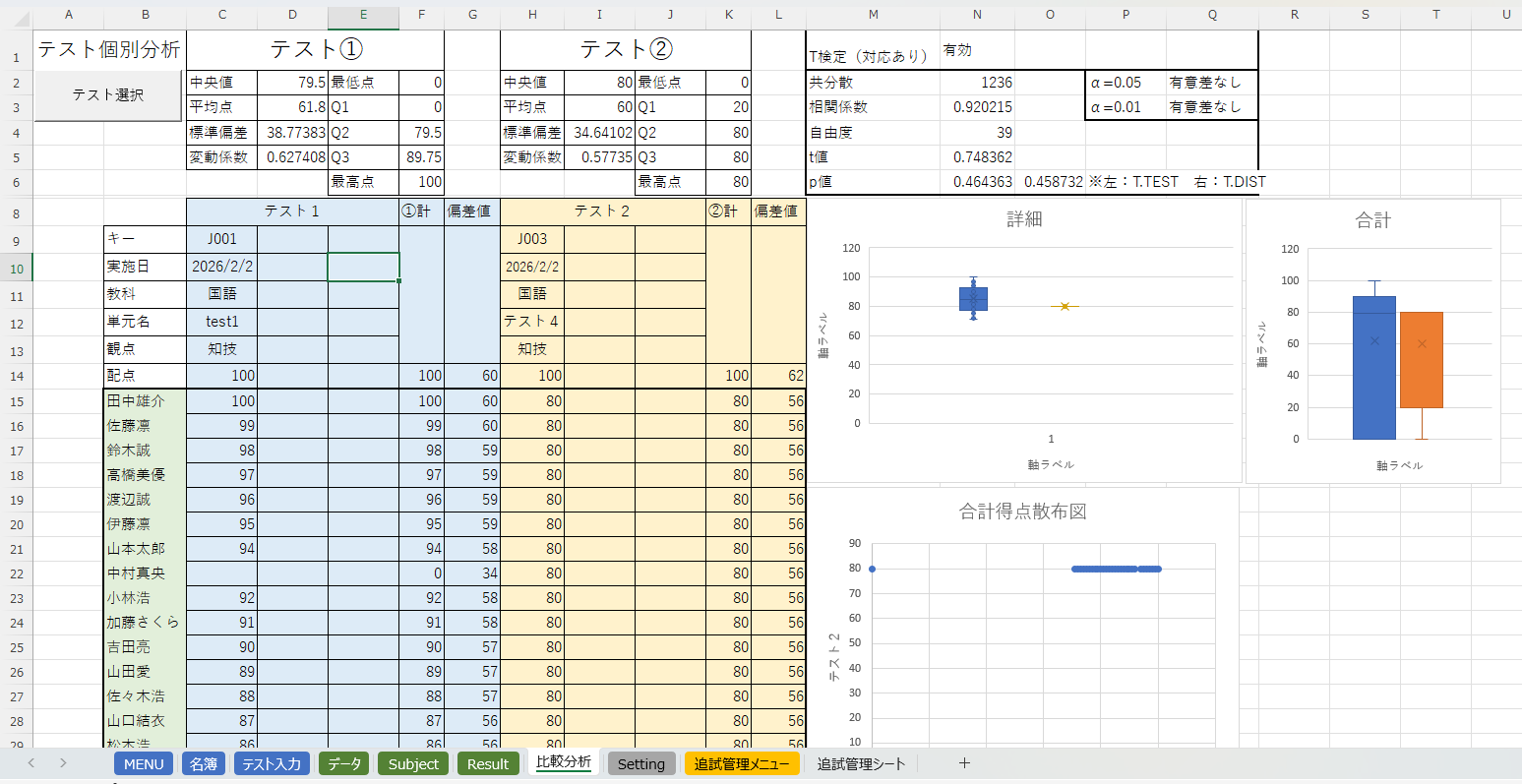Screen dimensions: 1522x784
Task: Switch to the データ sheet
Action: click(343, 763)
